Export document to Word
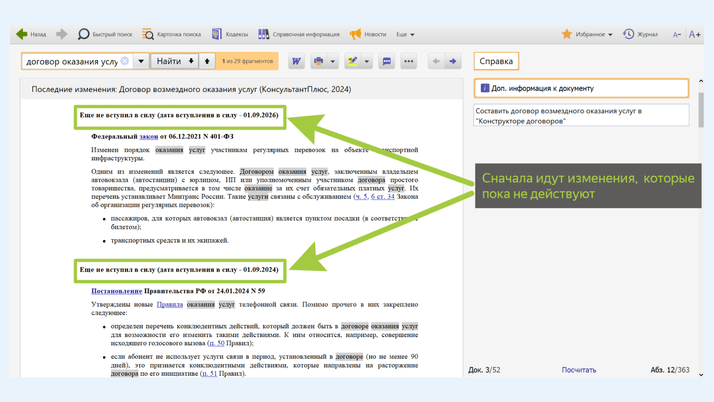 (x=296, y=62)
